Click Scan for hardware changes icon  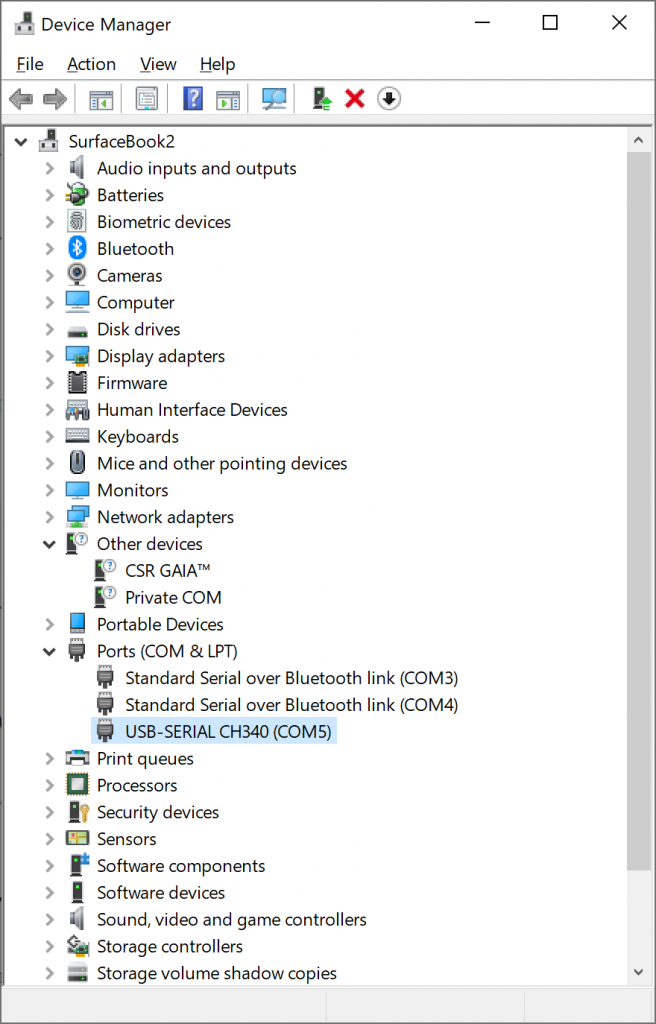coord(274,98)
